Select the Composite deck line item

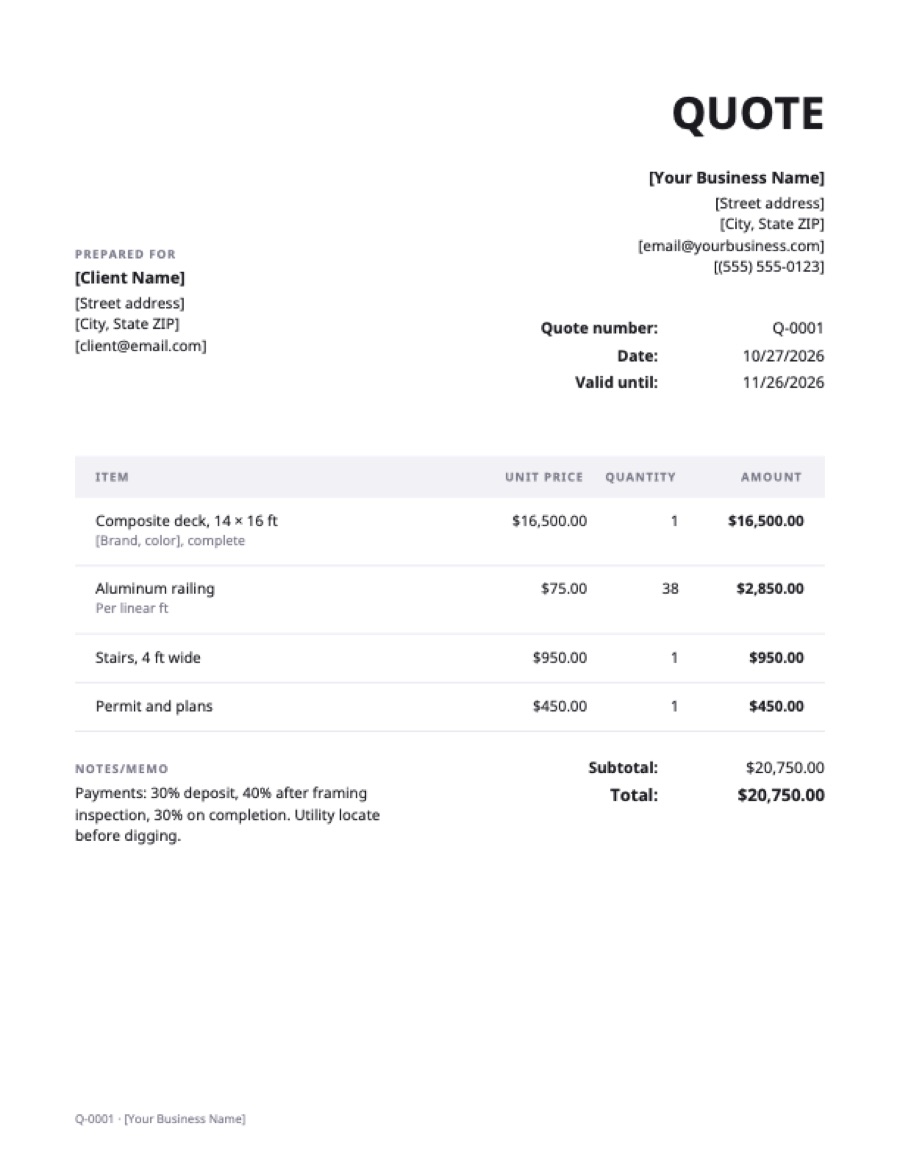tap(450, 531)
